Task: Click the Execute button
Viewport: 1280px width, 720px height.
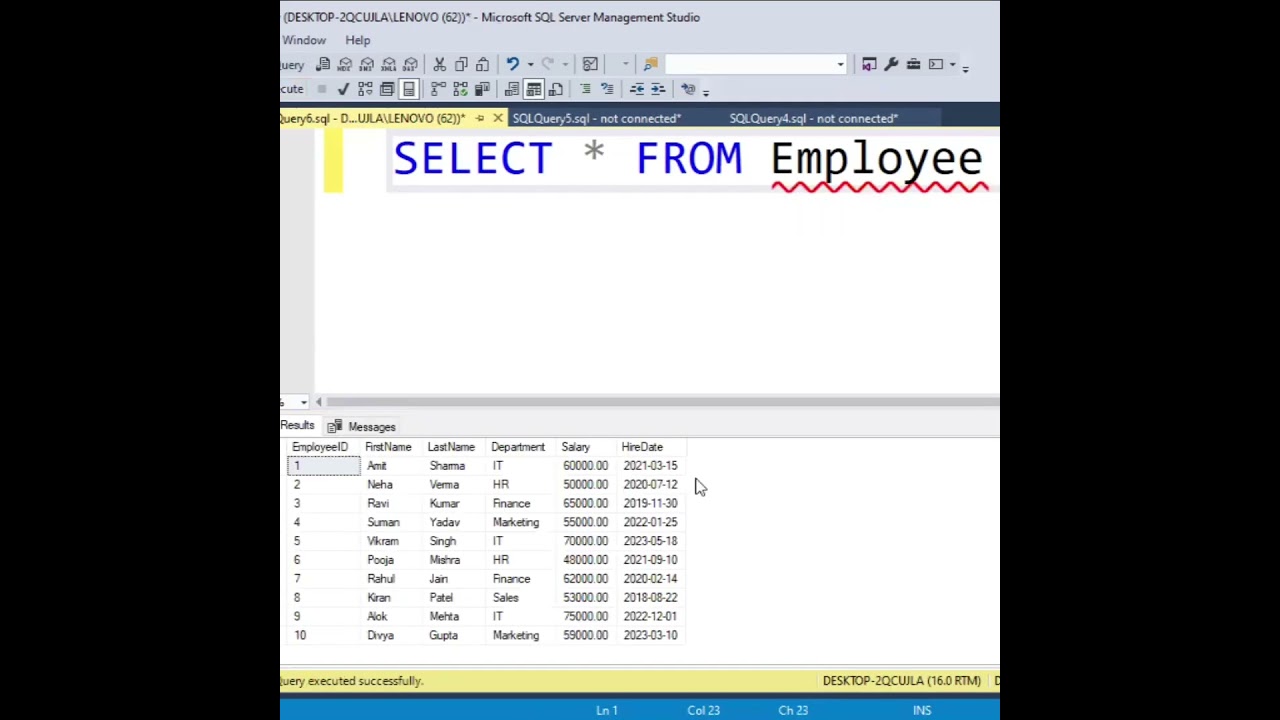Action: 292,89
